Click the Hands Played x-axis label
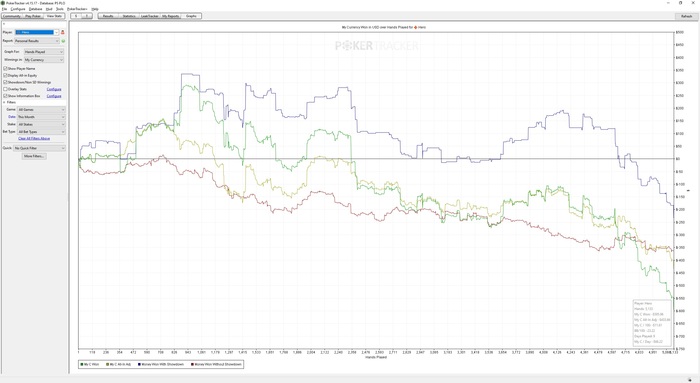 pyautogui.click(x=375, y=357)
